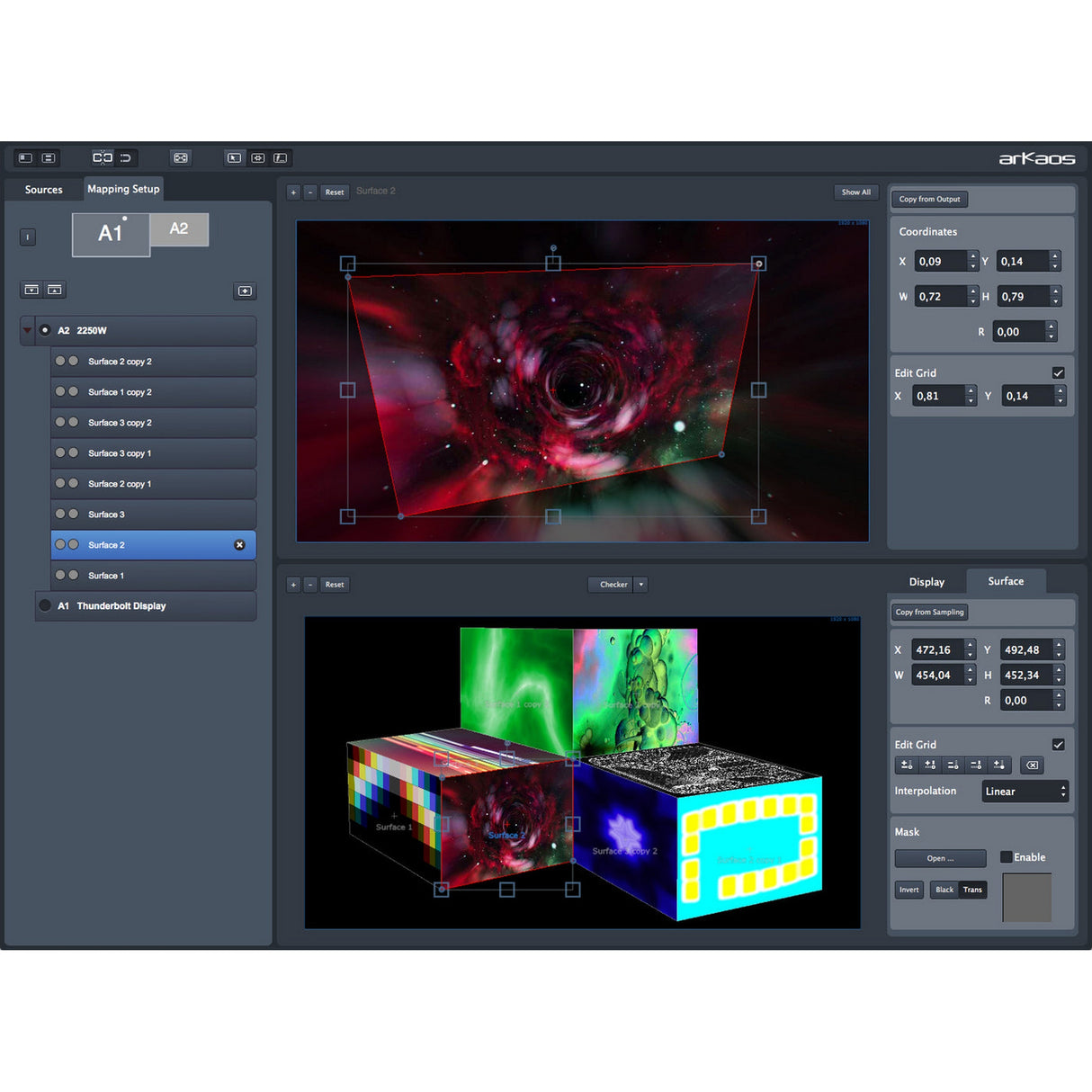1092x1092 pixels.
Task: Click the Copy from Output button
Action: pyautogui.click(x=929, y=199)
